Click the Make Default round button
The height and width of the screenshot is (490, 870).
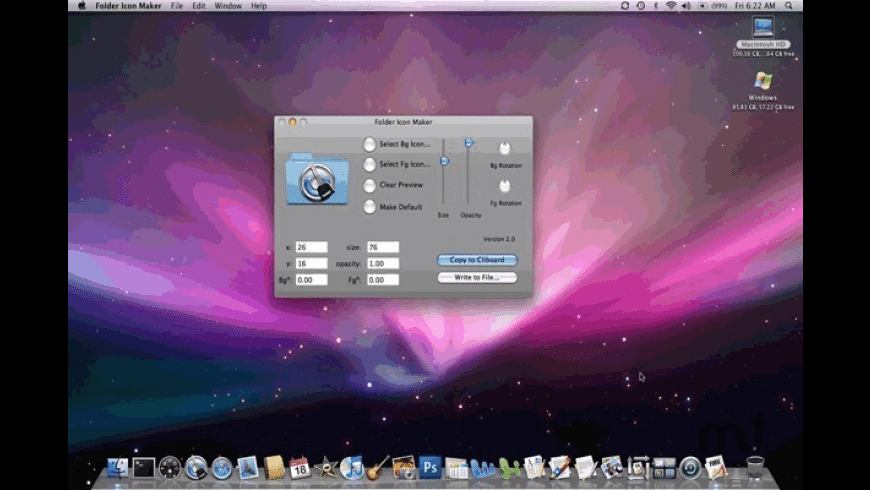(x=369, y=207)
